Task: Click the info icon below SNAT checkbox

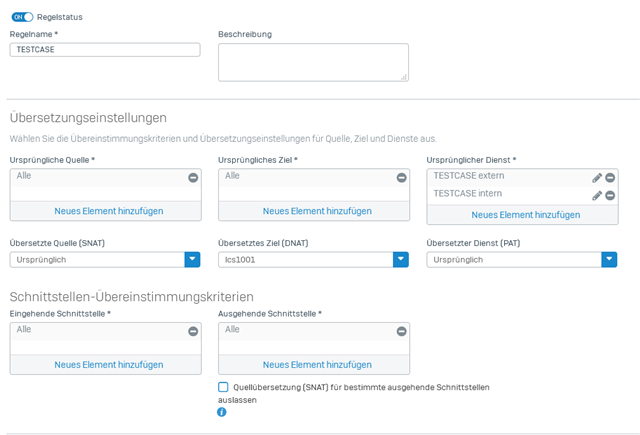Action: click(x=222, y=412)
